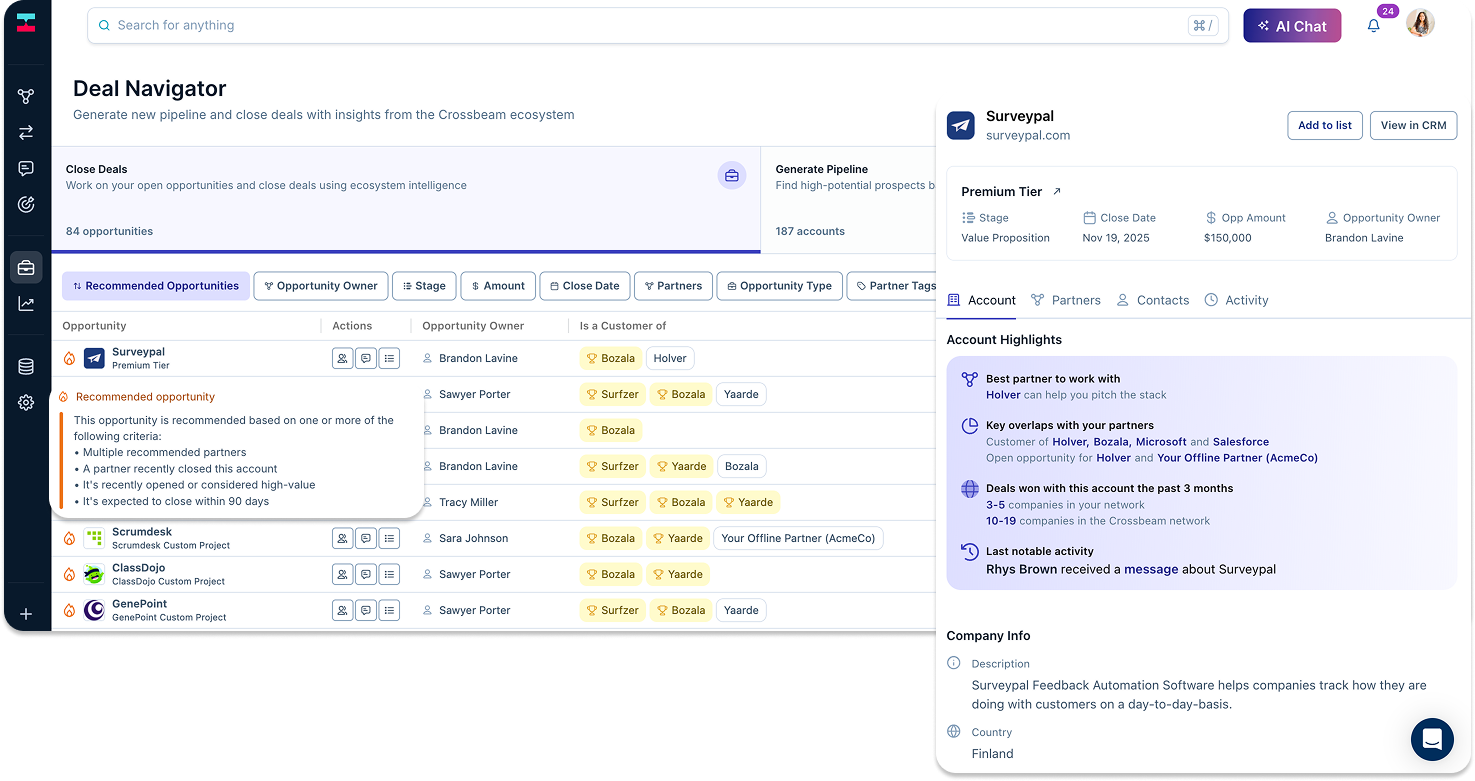
Task: Click the list action icon in GenePoint row
Action: [x=390, y=610]
